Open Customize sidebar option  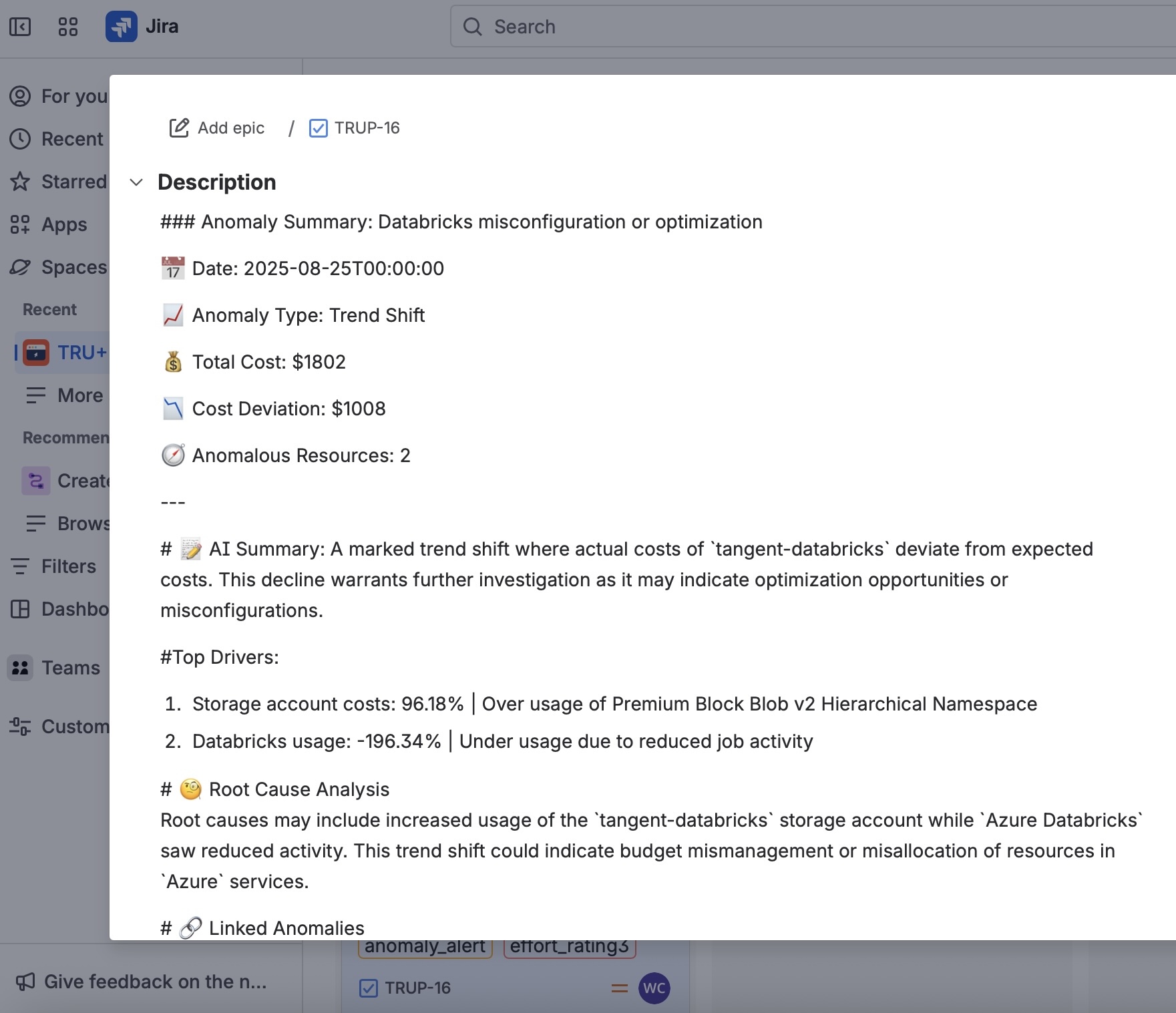tap(59, 727)
